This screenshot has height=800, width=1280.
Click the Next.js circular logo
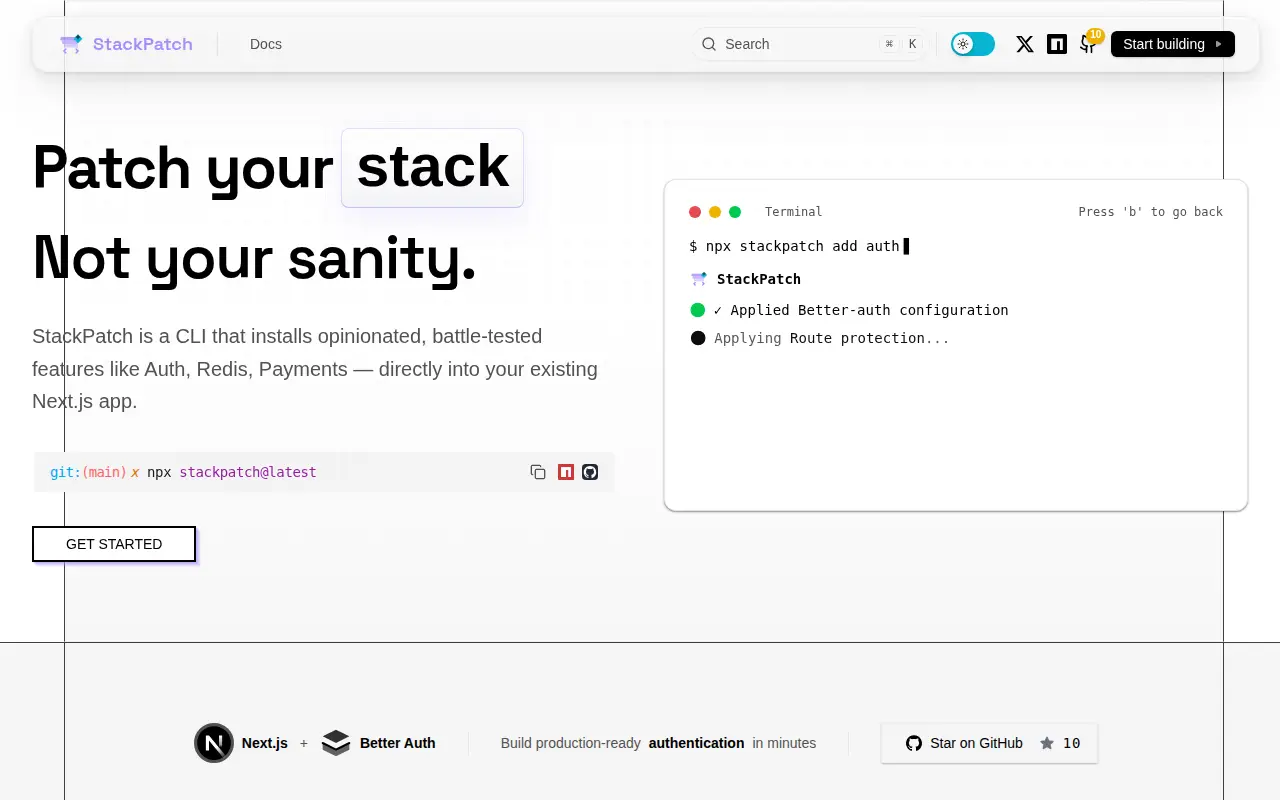click(214, 743)
